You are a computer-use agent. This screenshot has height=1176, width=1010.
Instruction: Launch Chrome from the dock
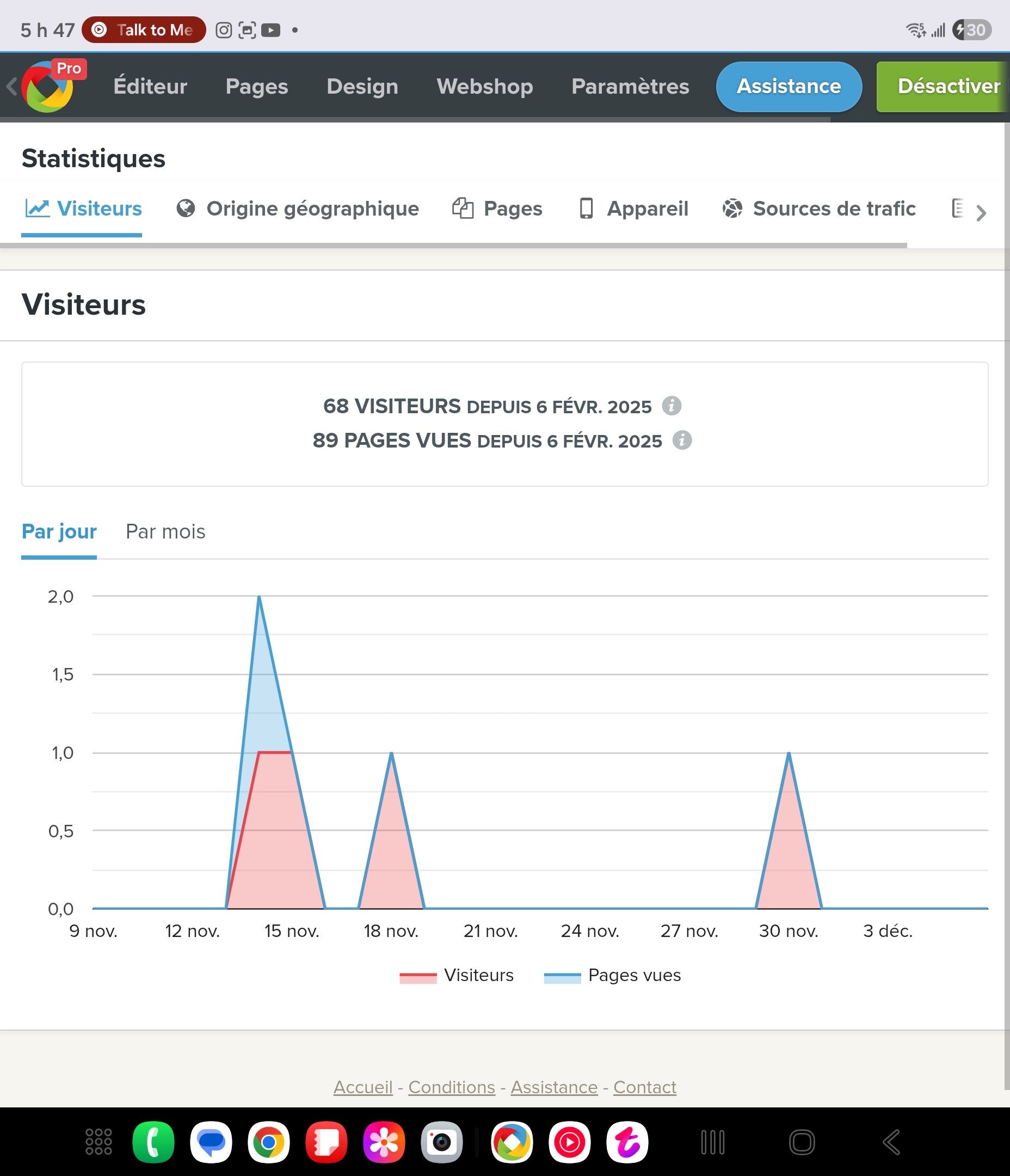[x=269, y=1142]
